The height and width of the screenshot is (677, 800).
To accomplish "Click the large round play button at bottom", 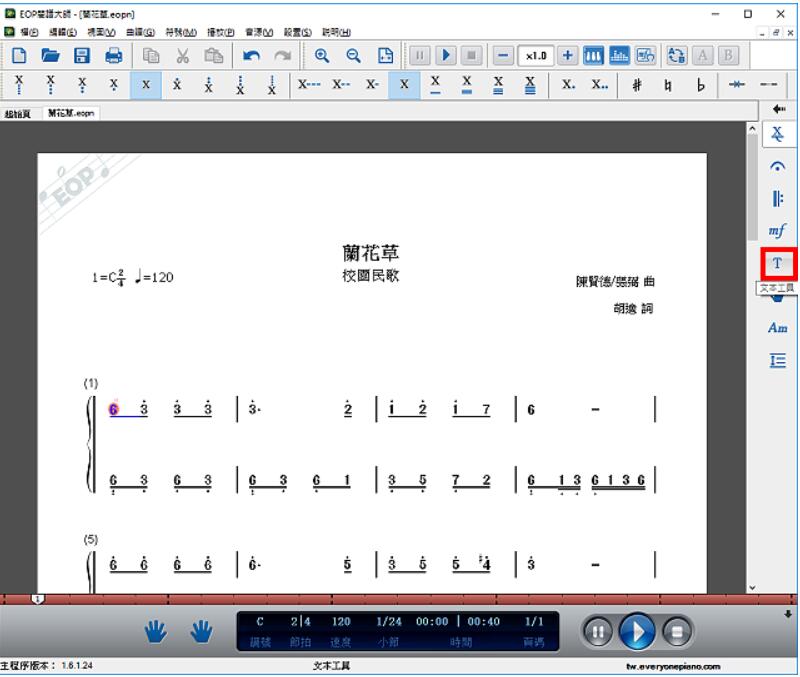I will click(637, 632).
